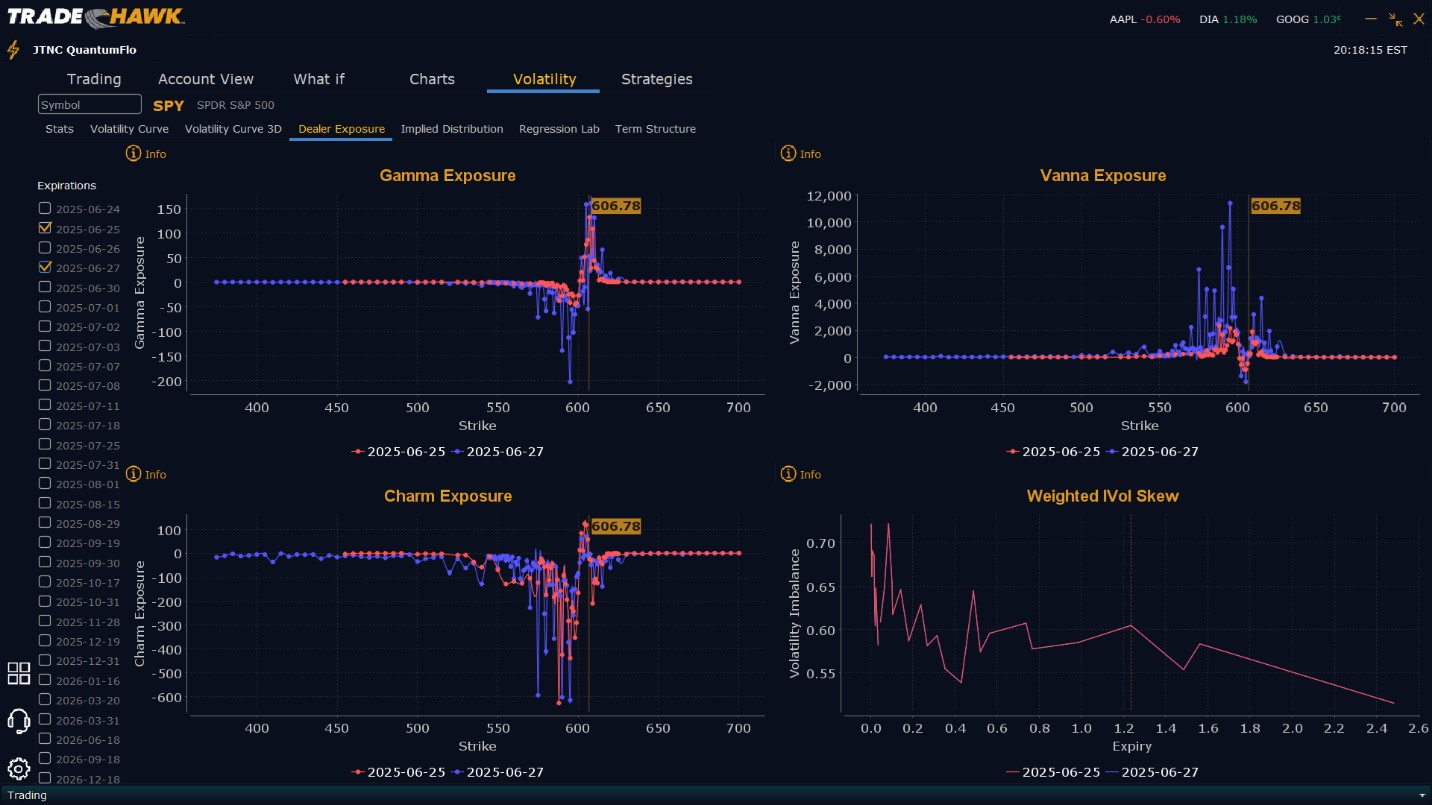Check the 2025-12-19 expiration

coord(44,641)
